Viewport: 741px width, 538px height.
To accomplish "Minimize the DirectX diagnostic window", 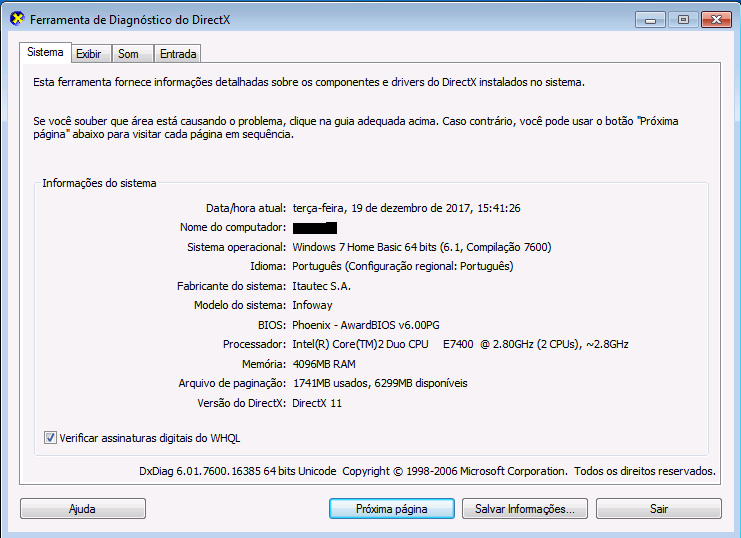I will (651, 20).
